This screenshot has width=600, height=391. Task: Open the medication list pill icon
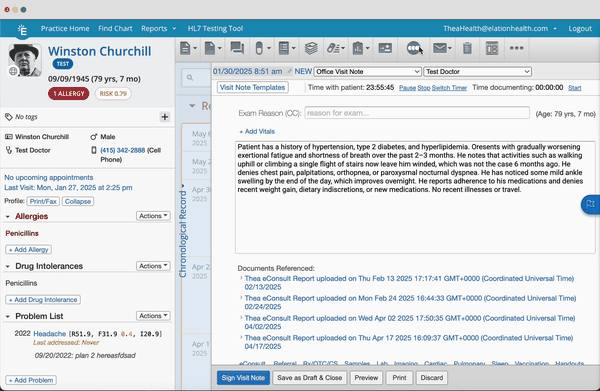pyautogui.click(x=333, y=48)
